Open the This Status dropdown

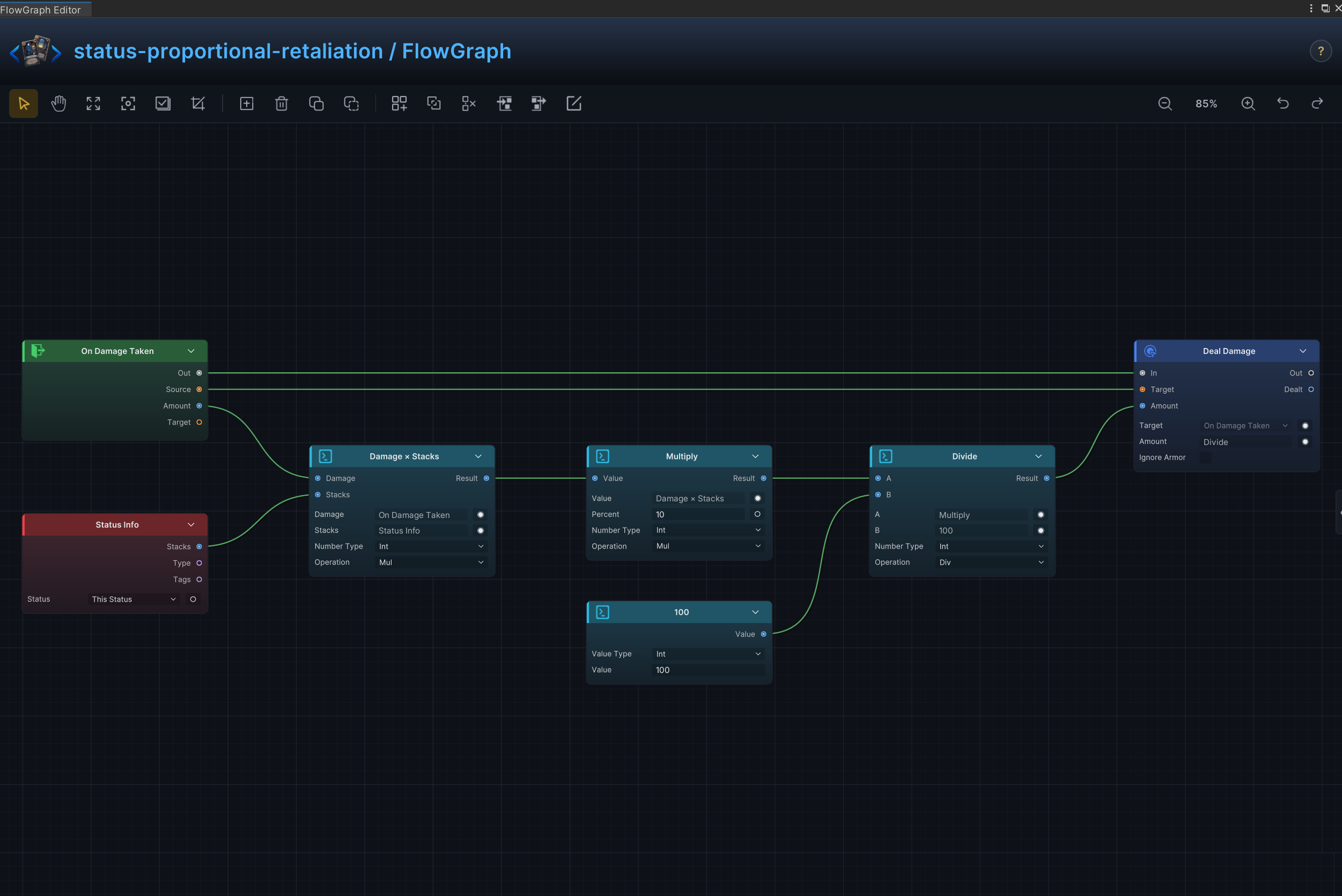click(134, 599)
